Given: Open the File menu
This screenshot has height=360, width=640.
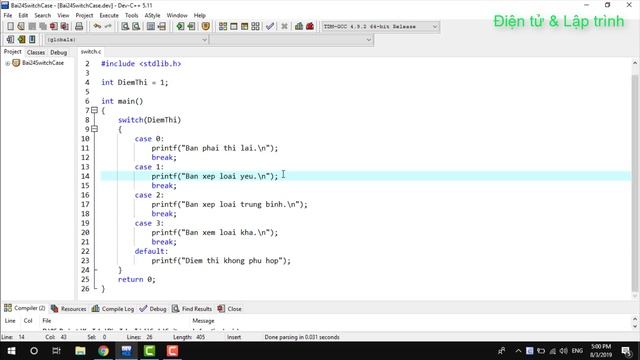Looking at the screenshot, I should pyautogui.click(x=8, y=16).
